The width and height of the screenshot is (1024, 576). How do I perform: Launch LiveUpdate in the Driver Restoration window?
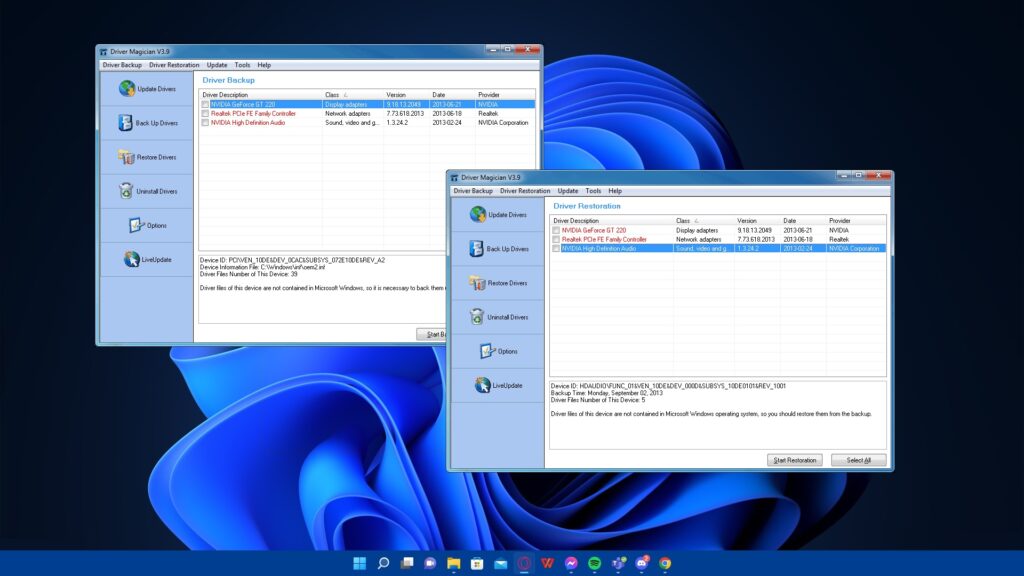[x=498, y=385]
